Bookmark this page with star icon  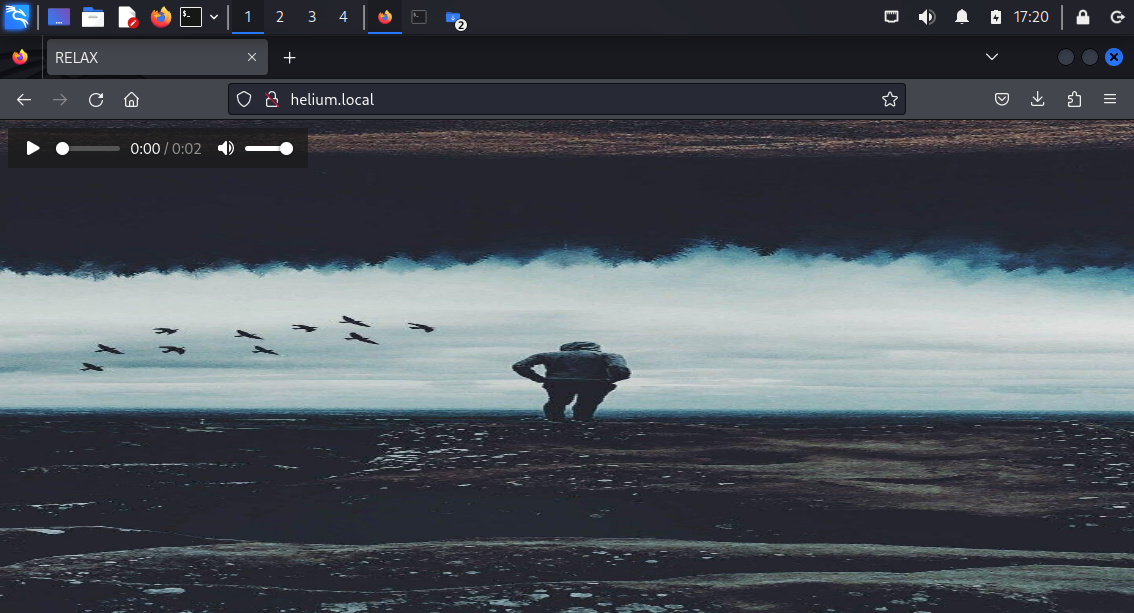pyautogui.click(x=889, y=99)
